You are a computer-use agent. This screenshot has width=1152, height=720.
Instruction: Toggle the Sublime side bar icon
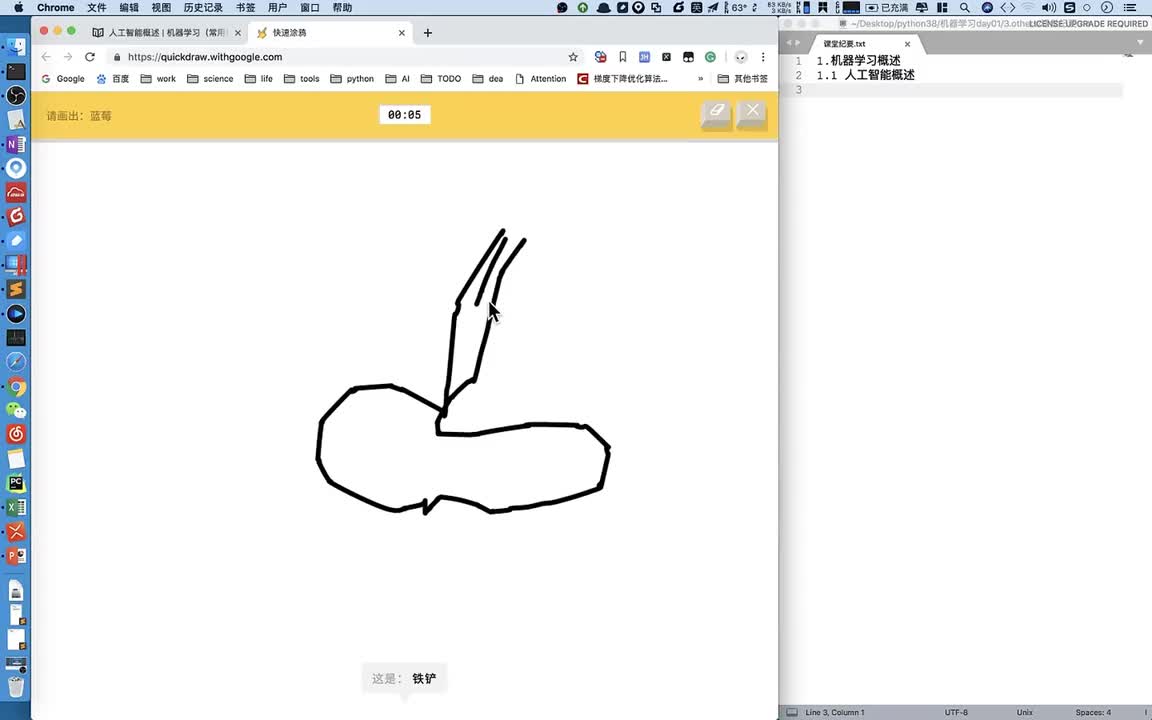(792, 712)
